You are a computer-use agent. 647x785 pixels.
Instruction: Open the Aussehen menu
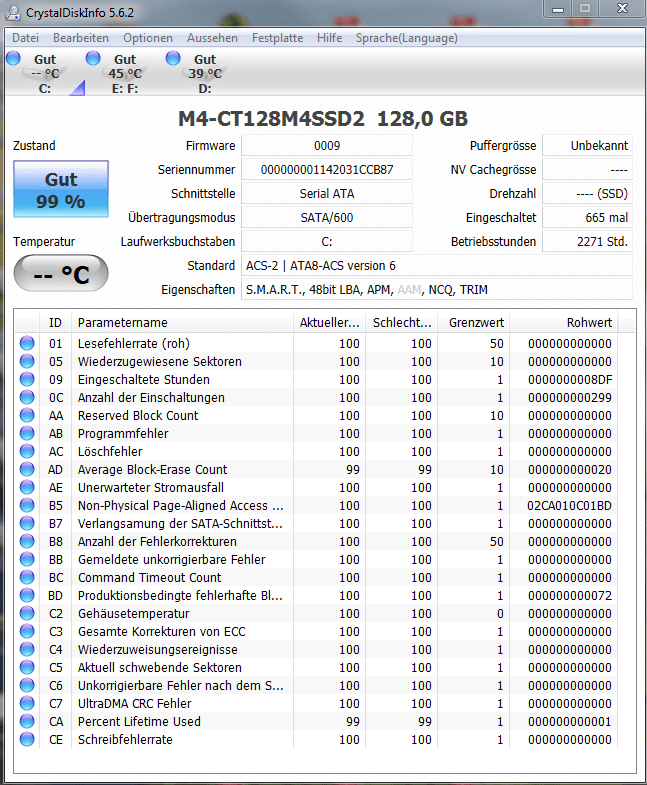click(212, 38)
